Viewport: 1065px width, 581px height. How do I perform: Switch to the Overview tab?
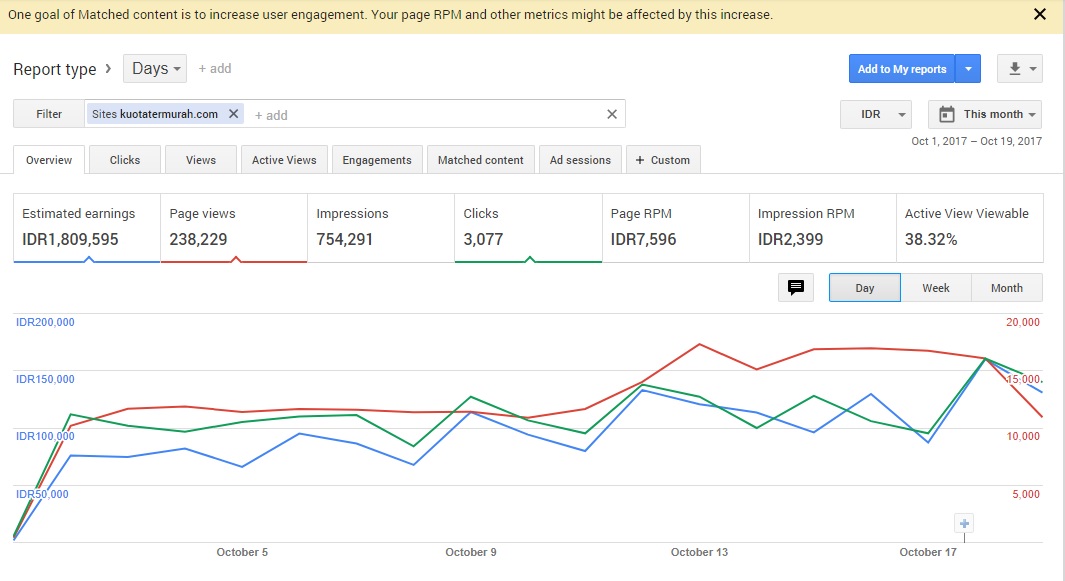click(49, 160)
